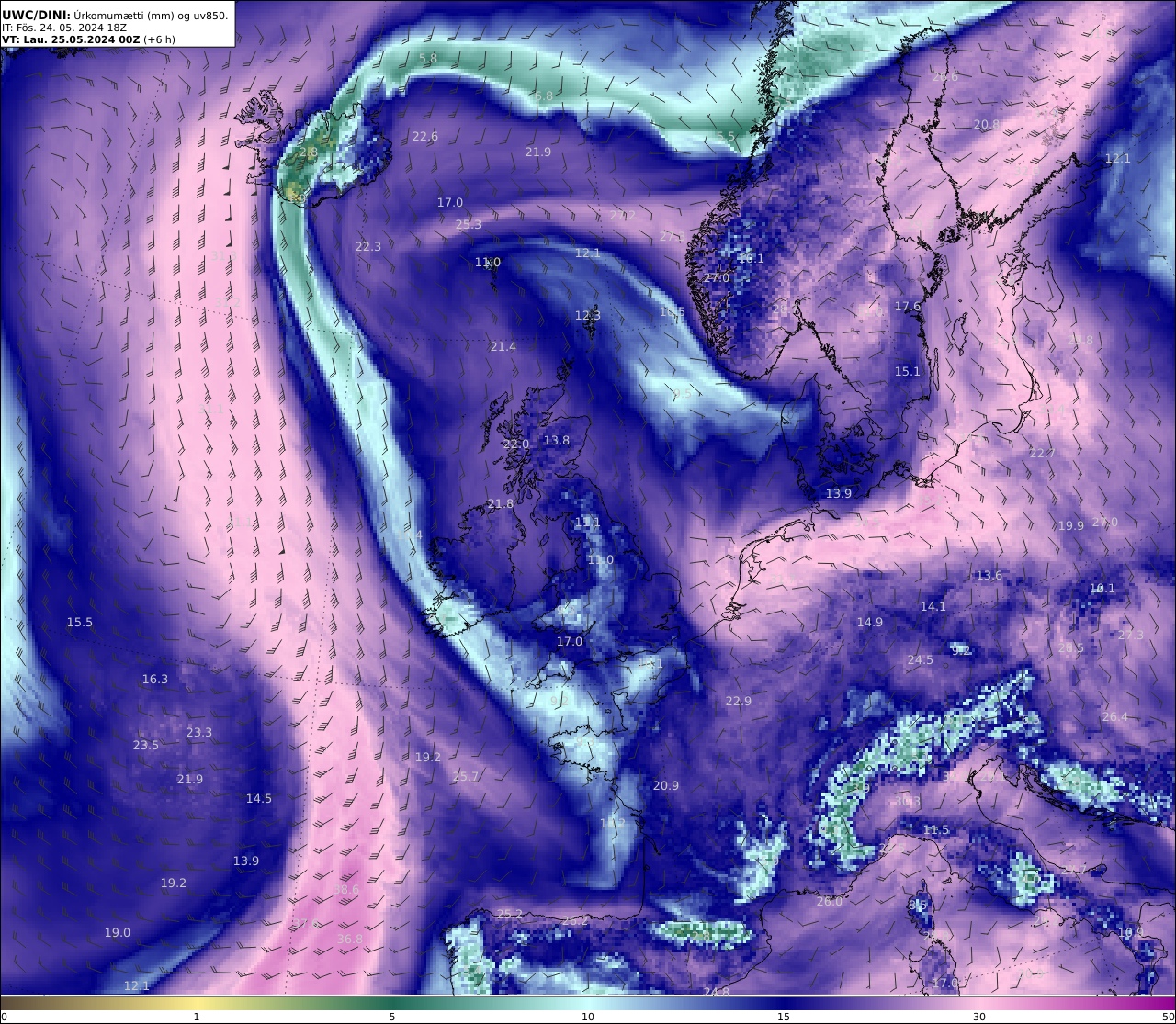Click the '15.1' value over Sweden

coord(908,371)
